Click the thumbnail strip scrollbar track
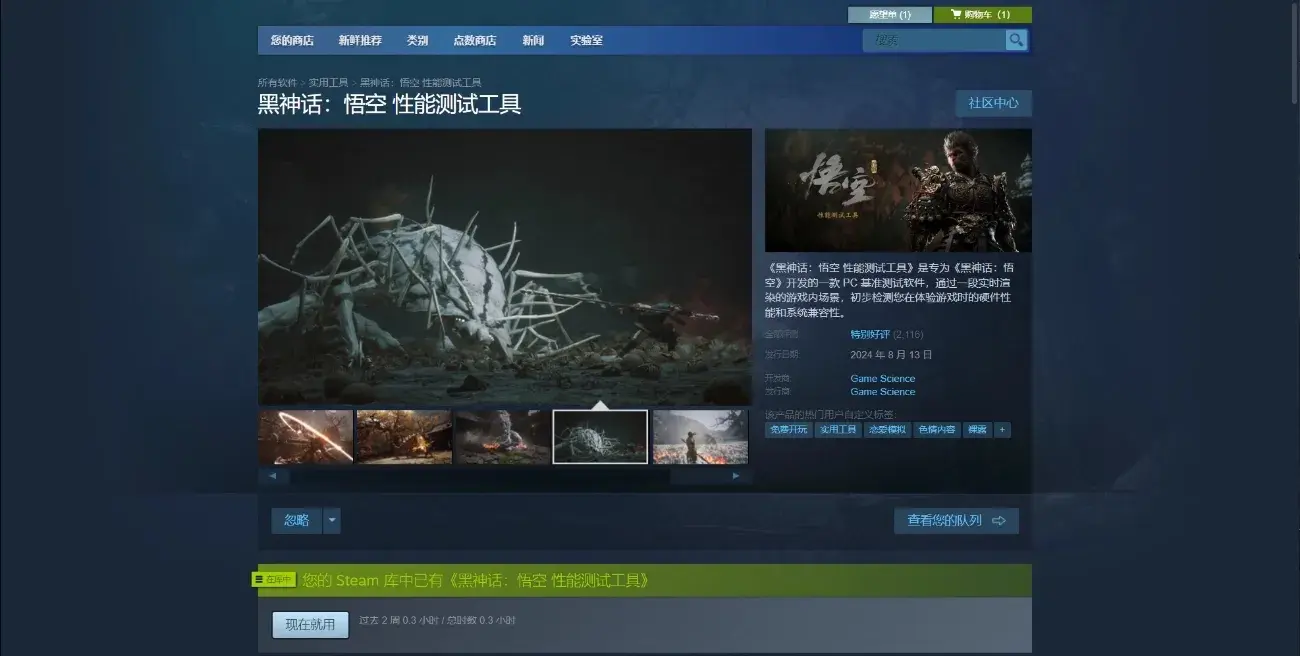 [x=505, y=476]
